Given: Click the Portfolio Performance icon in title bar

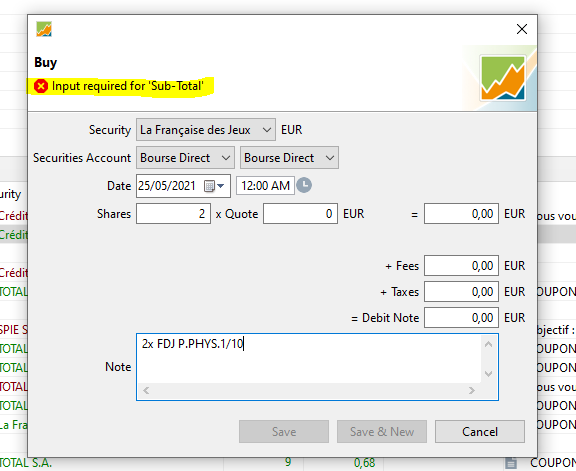Looking at the screenshot, I should (x=44, y=29).
